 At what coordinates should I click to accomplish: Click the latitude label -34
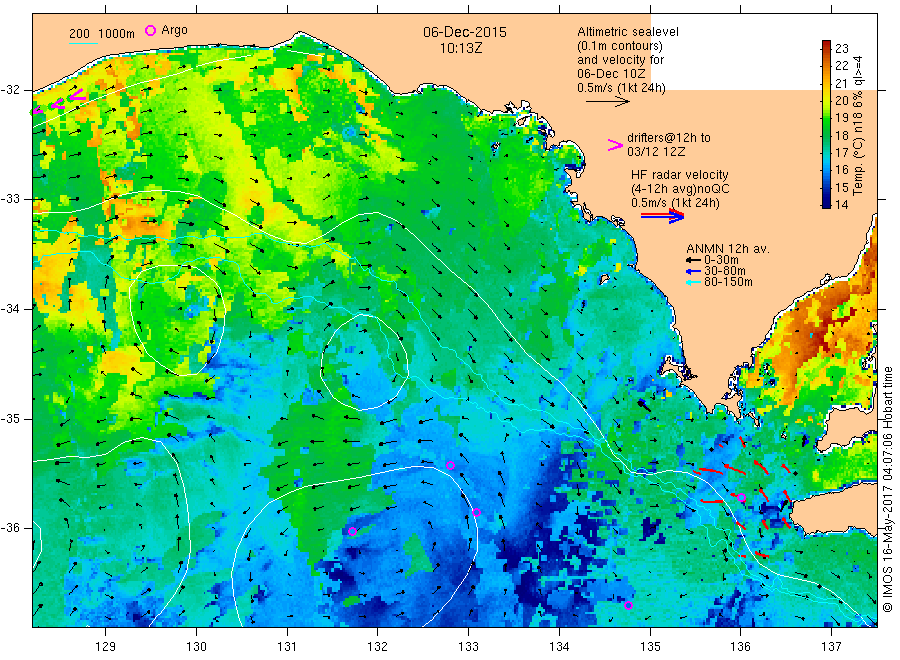coord(10,309)
